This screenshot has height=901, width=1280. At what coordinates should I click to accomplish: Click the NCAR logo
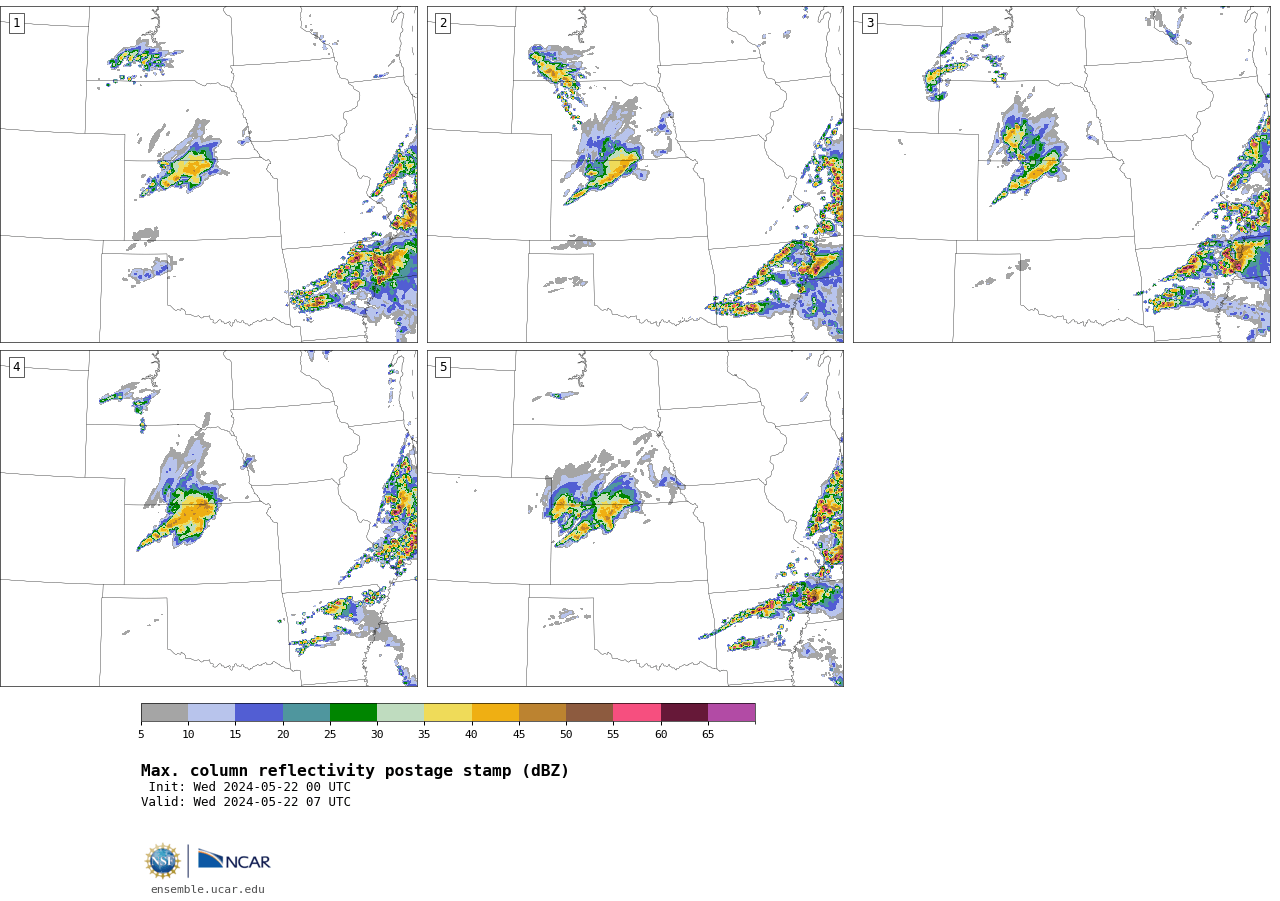(234, 860)
